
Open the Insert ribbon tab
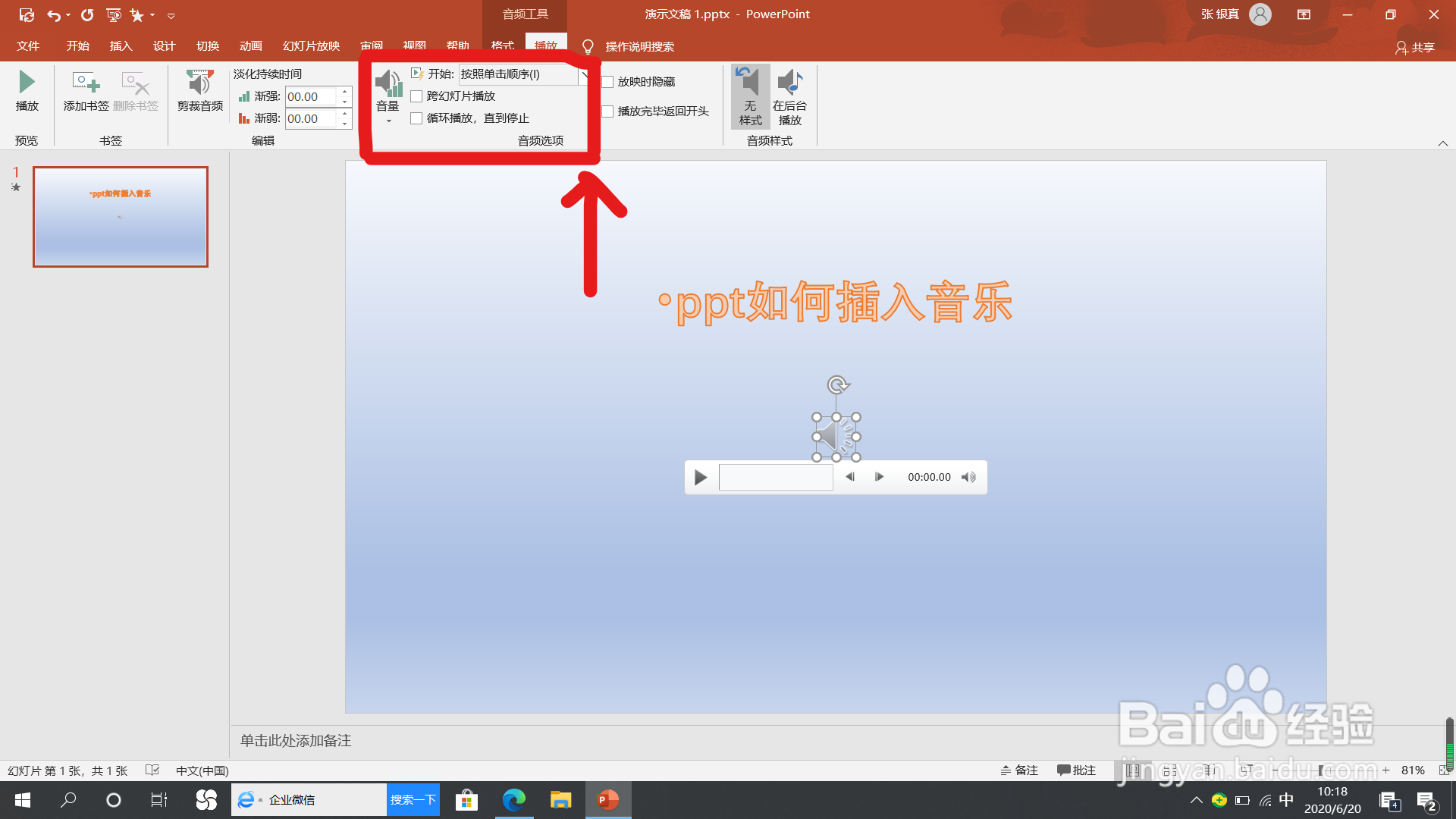point(121,46)
